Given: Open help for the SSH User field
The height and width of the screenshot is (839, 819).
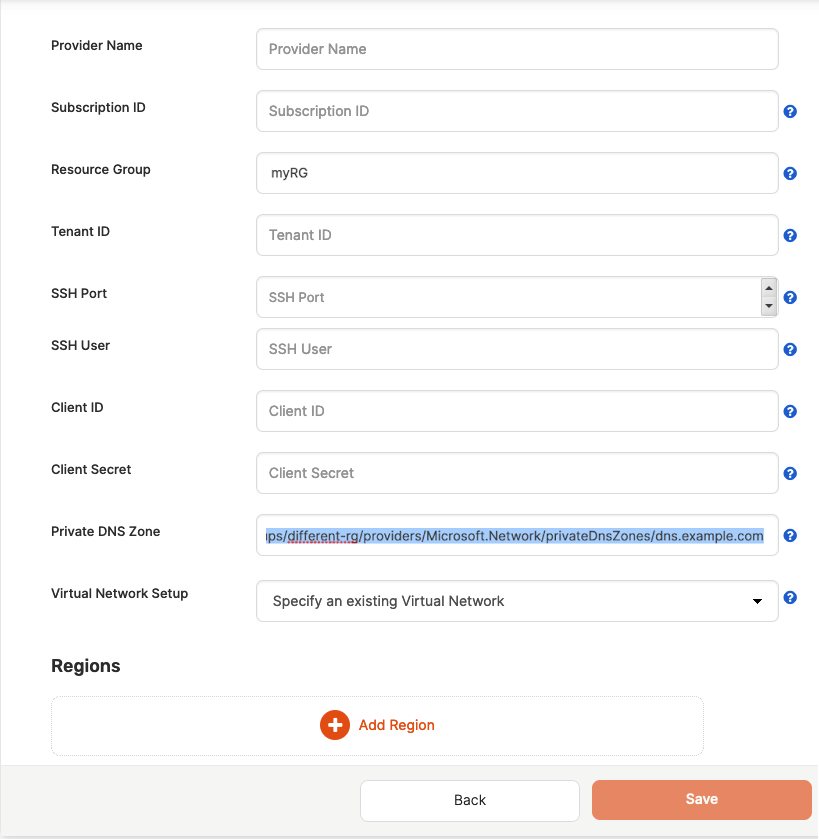Looking at the screenshot, I should pyautogui.click(x=790, y=349).
